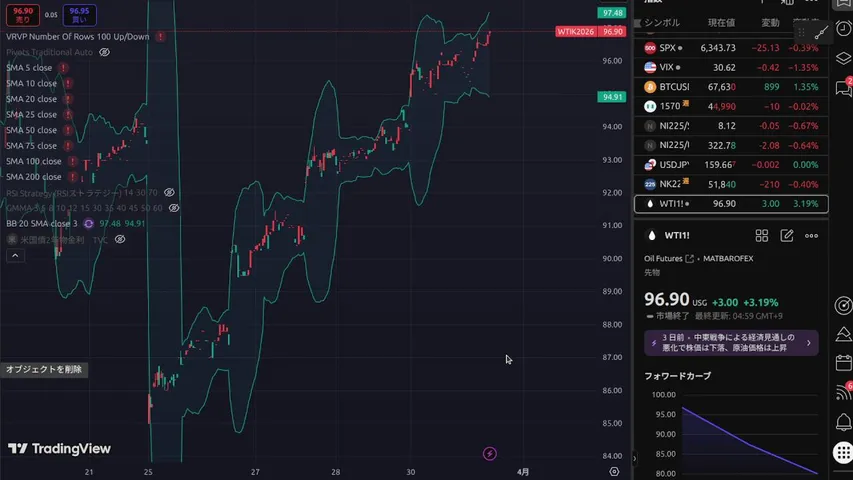Select the VIX watchlist row
Image resolution: width=853 pixels, height=480 pixels.
click(x=731, y=67)
